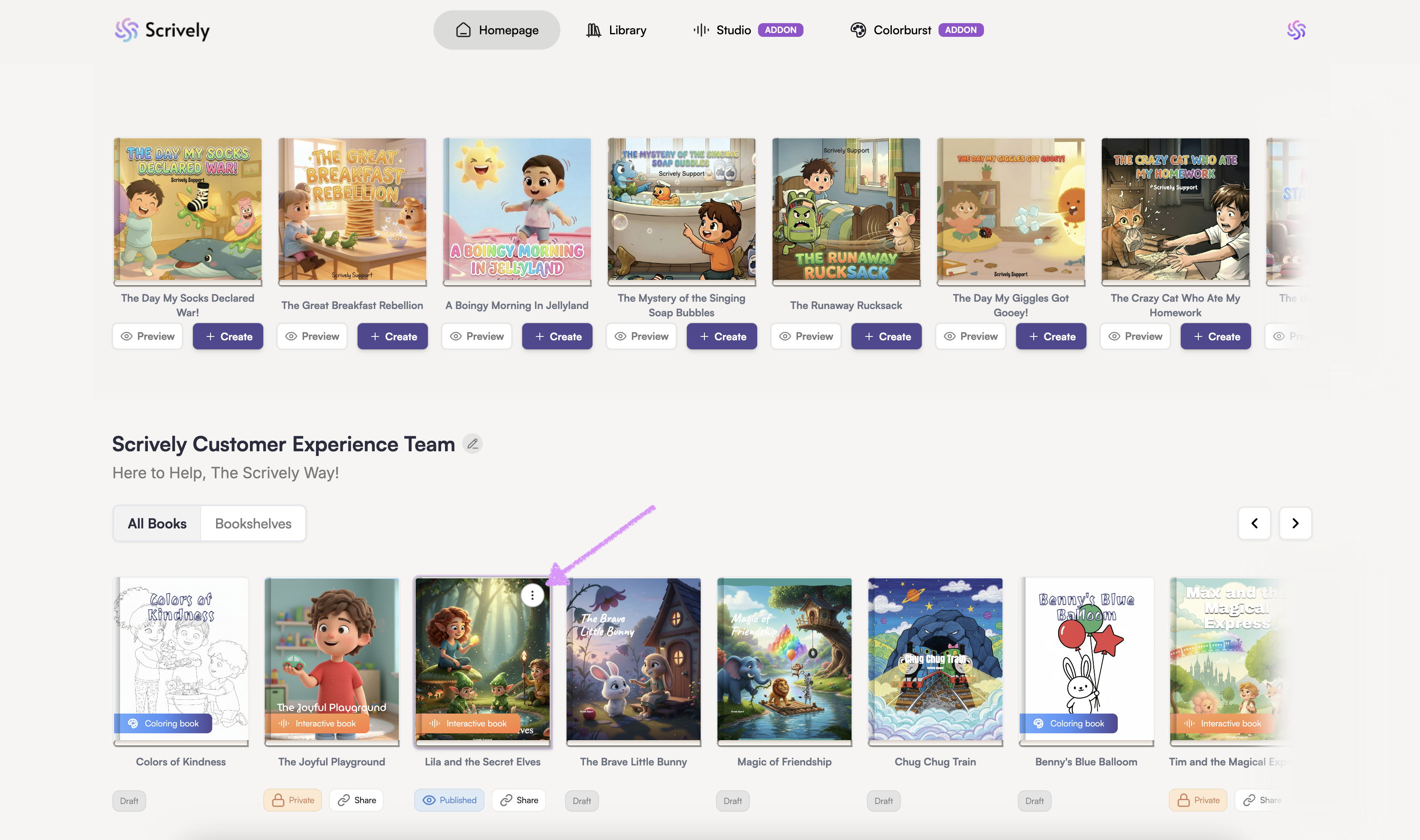Open three-dot menu on Lila book cover
The height and width of the screenshot is (840, 1420).
click(x=532, y=595)
